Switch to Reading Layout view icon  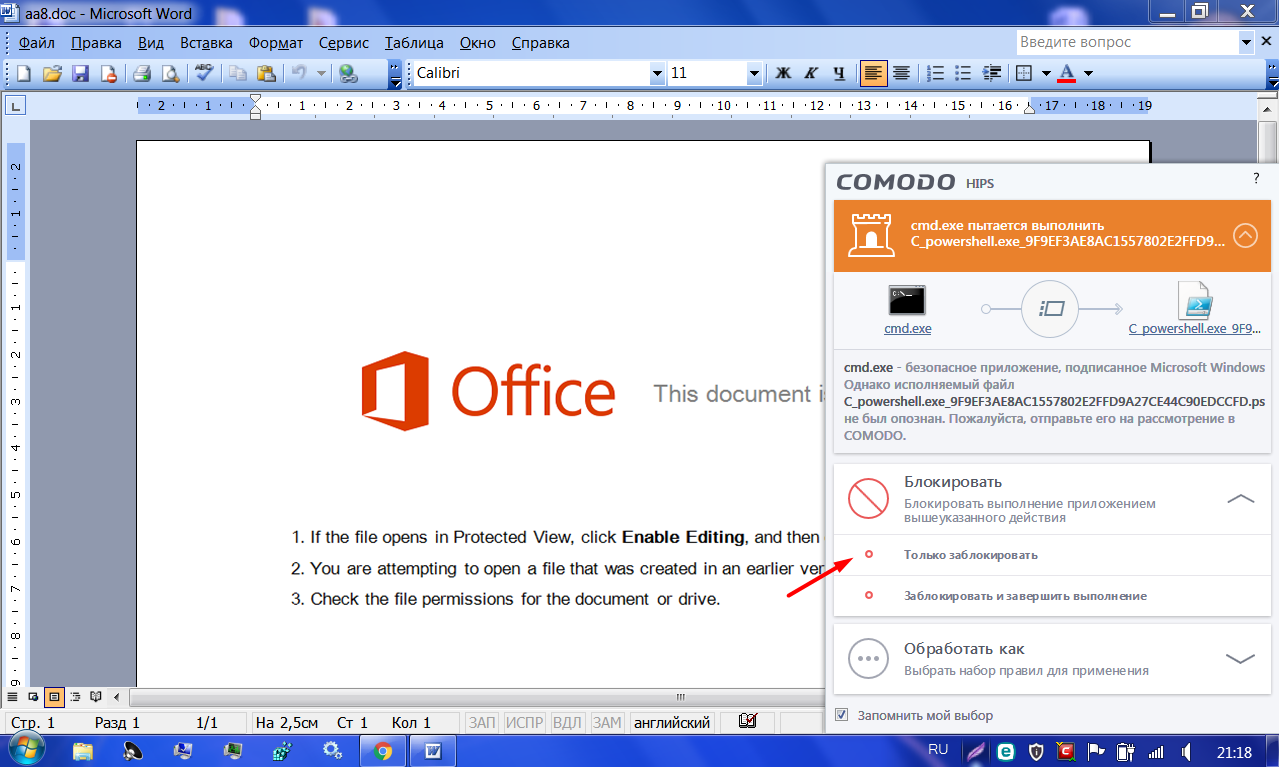(96, 696)
